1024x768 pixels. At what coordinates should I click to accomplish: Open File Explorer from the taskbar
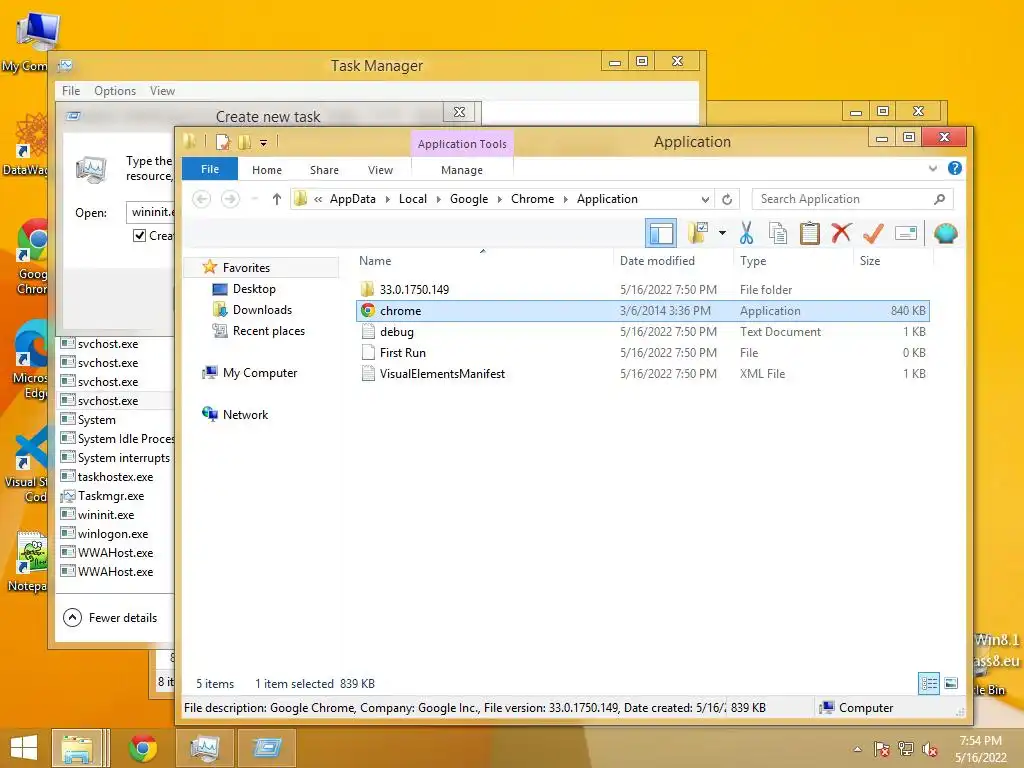point(77,748)
